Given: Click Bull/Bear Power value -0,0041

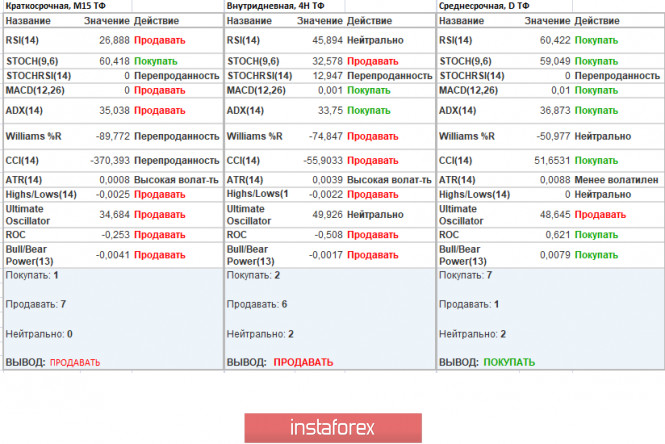Looking at the screenshot, I should [x=113, y=255].
